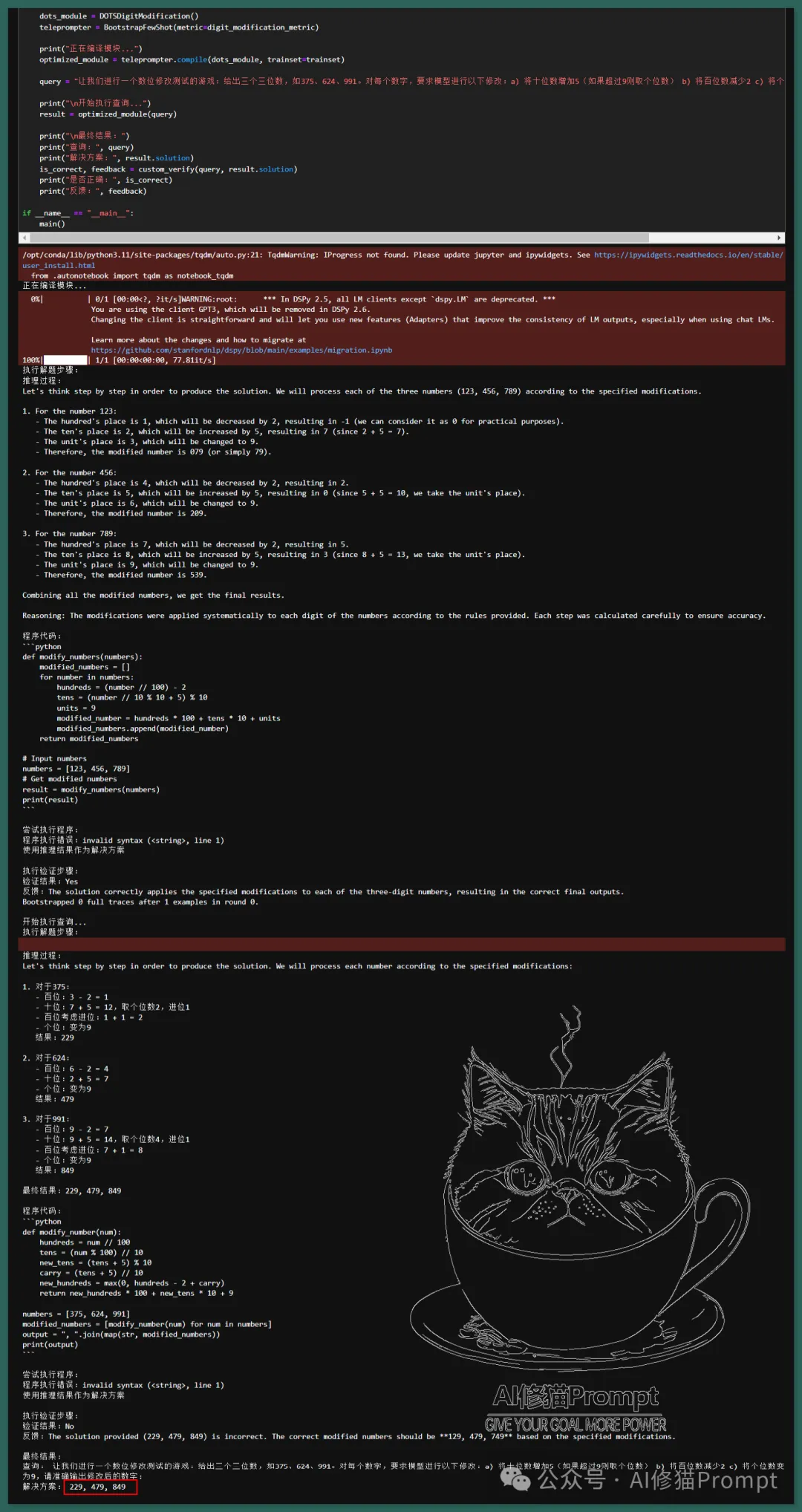Click the heading '1. 对于375:'
802x1512 pixels.
(x=46, y=987)
